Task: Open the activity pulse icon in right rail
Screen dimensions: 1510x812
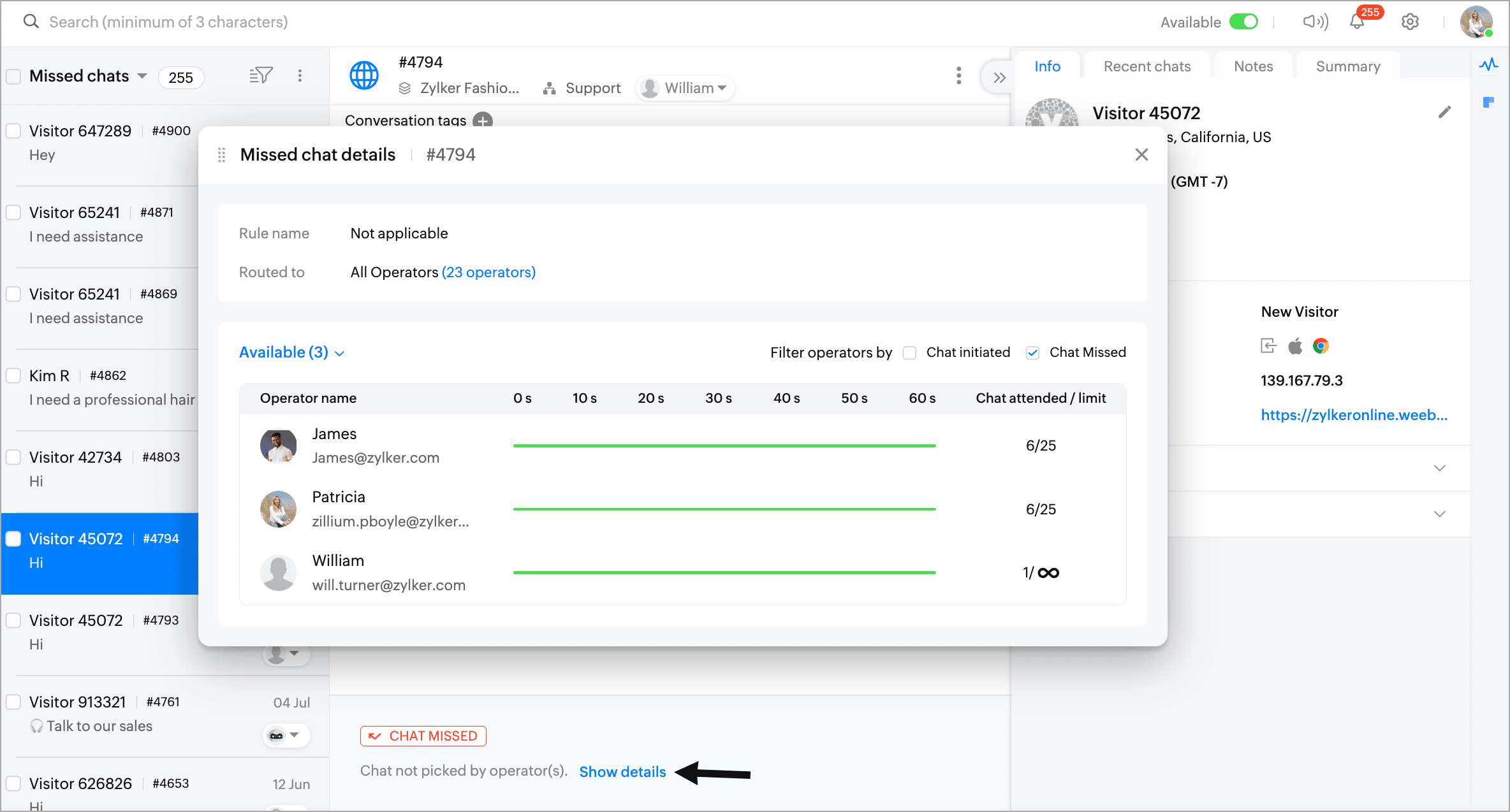Action: pyautogui.click(x=1488, y=64)
